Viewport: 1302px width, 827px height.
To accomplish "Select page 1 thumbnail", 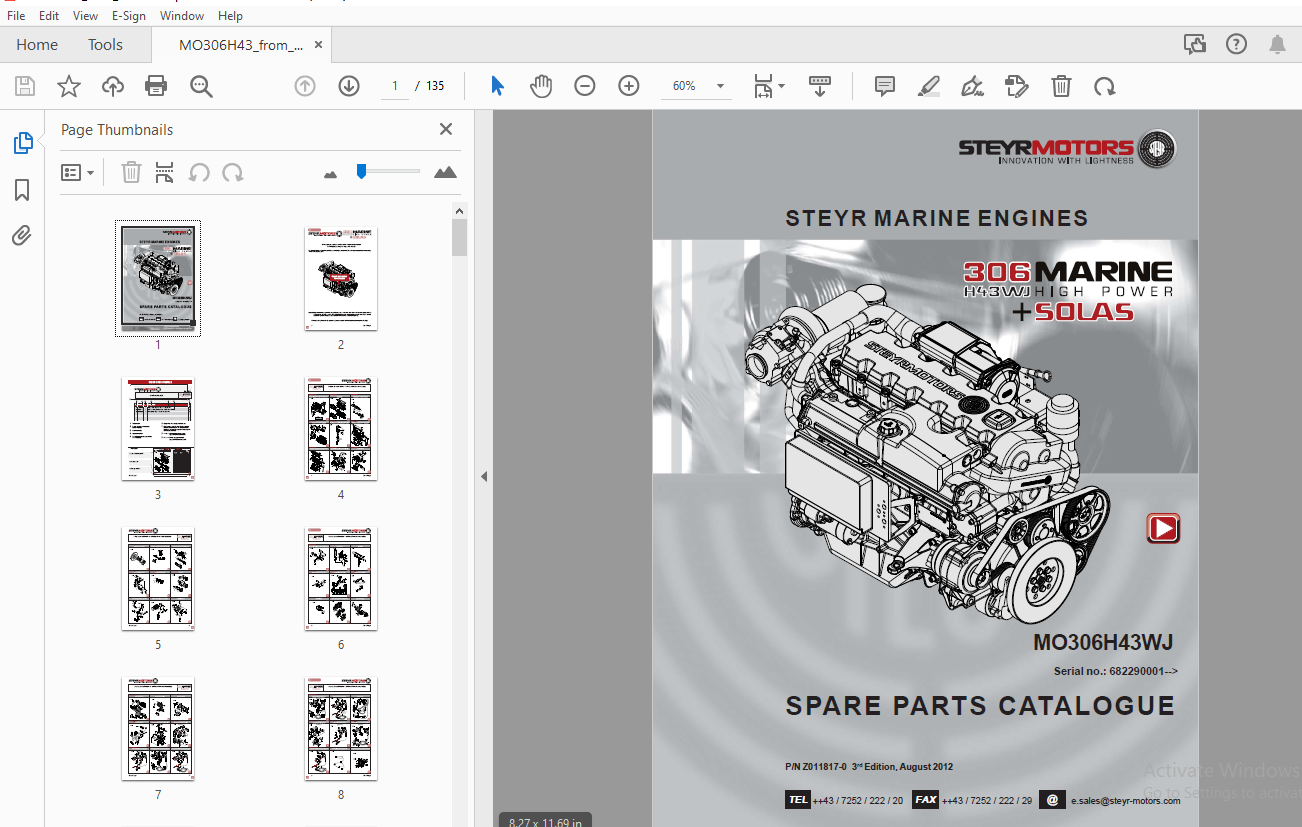I will click(x=158, y=278).
